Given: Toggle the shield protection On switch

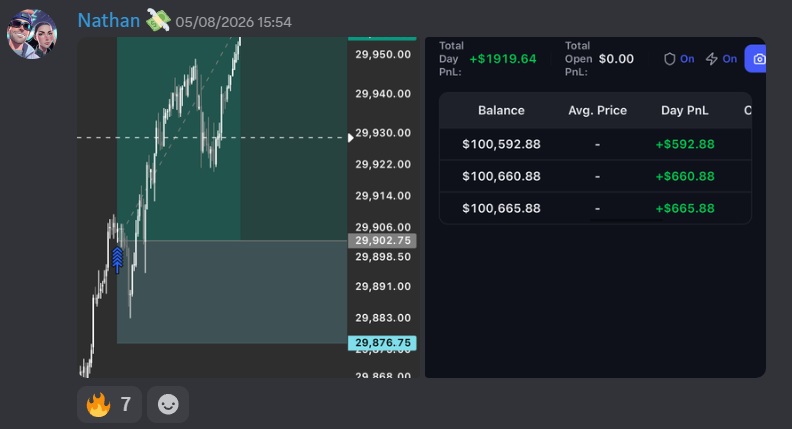Looking at the screenshot, I should [x=679, y=59].
